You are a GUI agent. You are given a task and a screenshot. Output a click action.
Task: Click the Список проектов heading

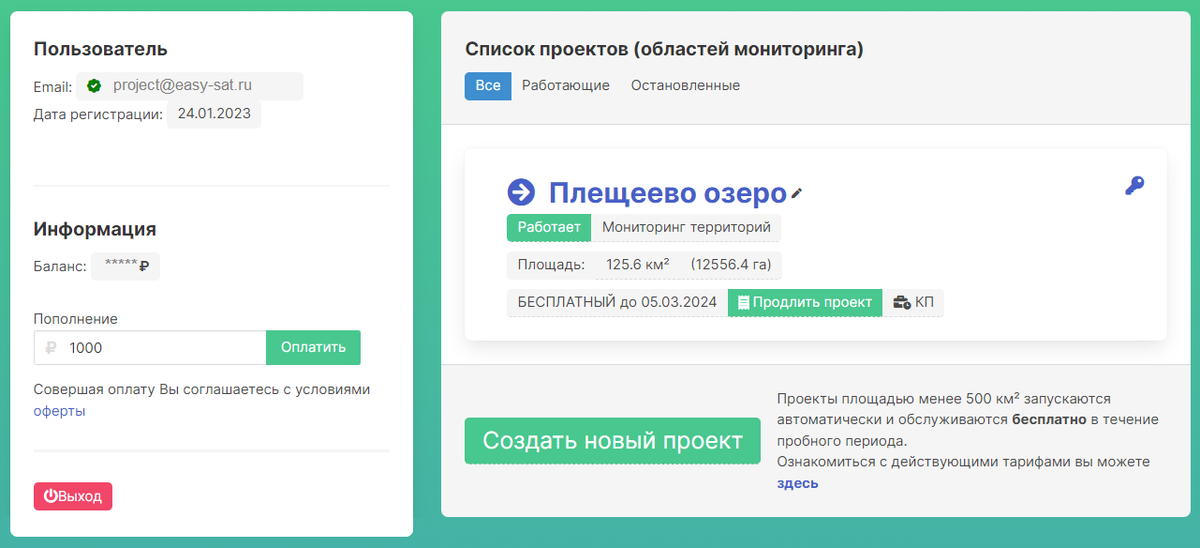(x=664, y=49)
